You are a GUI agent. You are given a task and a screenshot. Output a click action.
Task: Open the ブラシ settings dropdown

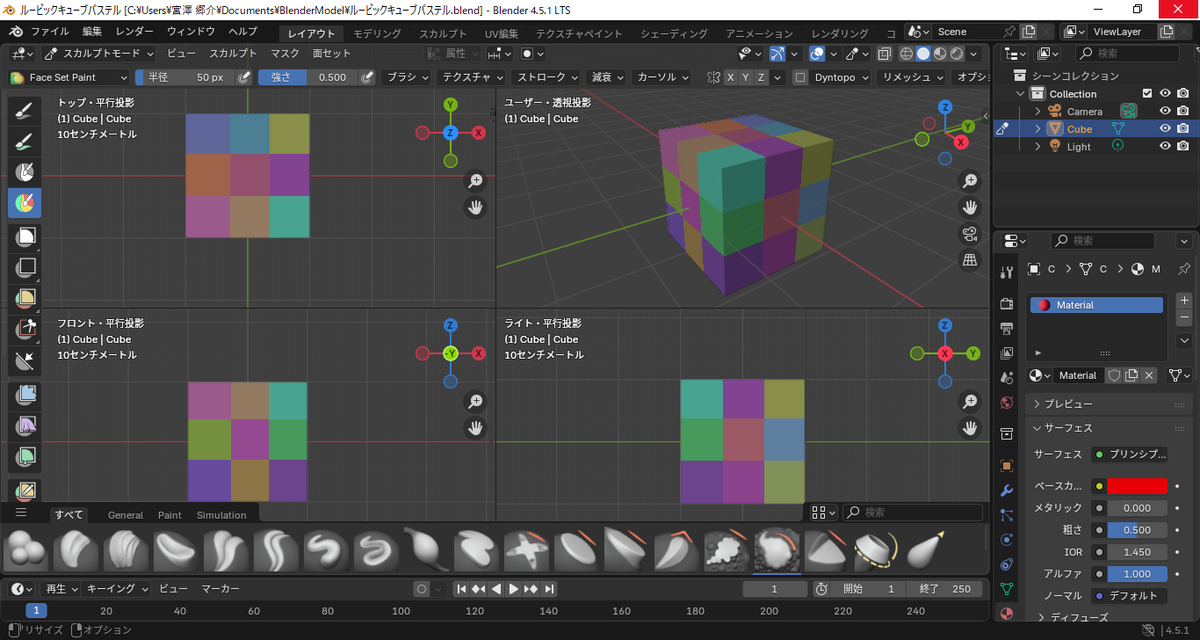point(407,77)
